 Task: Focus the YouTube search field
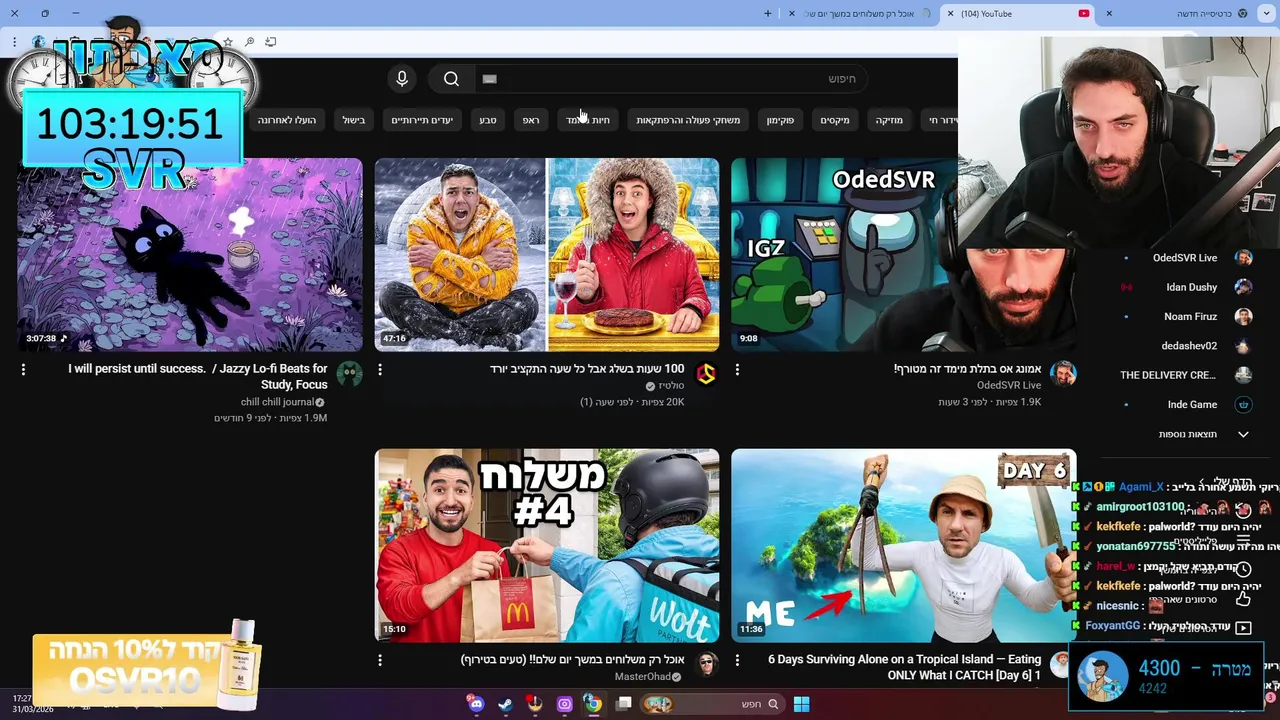[x=670, y=79]
